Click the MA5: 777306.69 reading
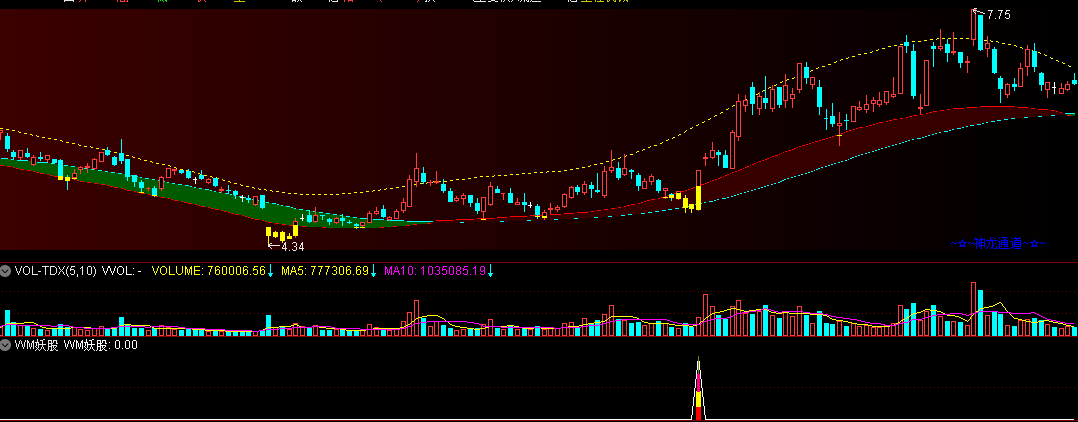 tap(325, 271)
